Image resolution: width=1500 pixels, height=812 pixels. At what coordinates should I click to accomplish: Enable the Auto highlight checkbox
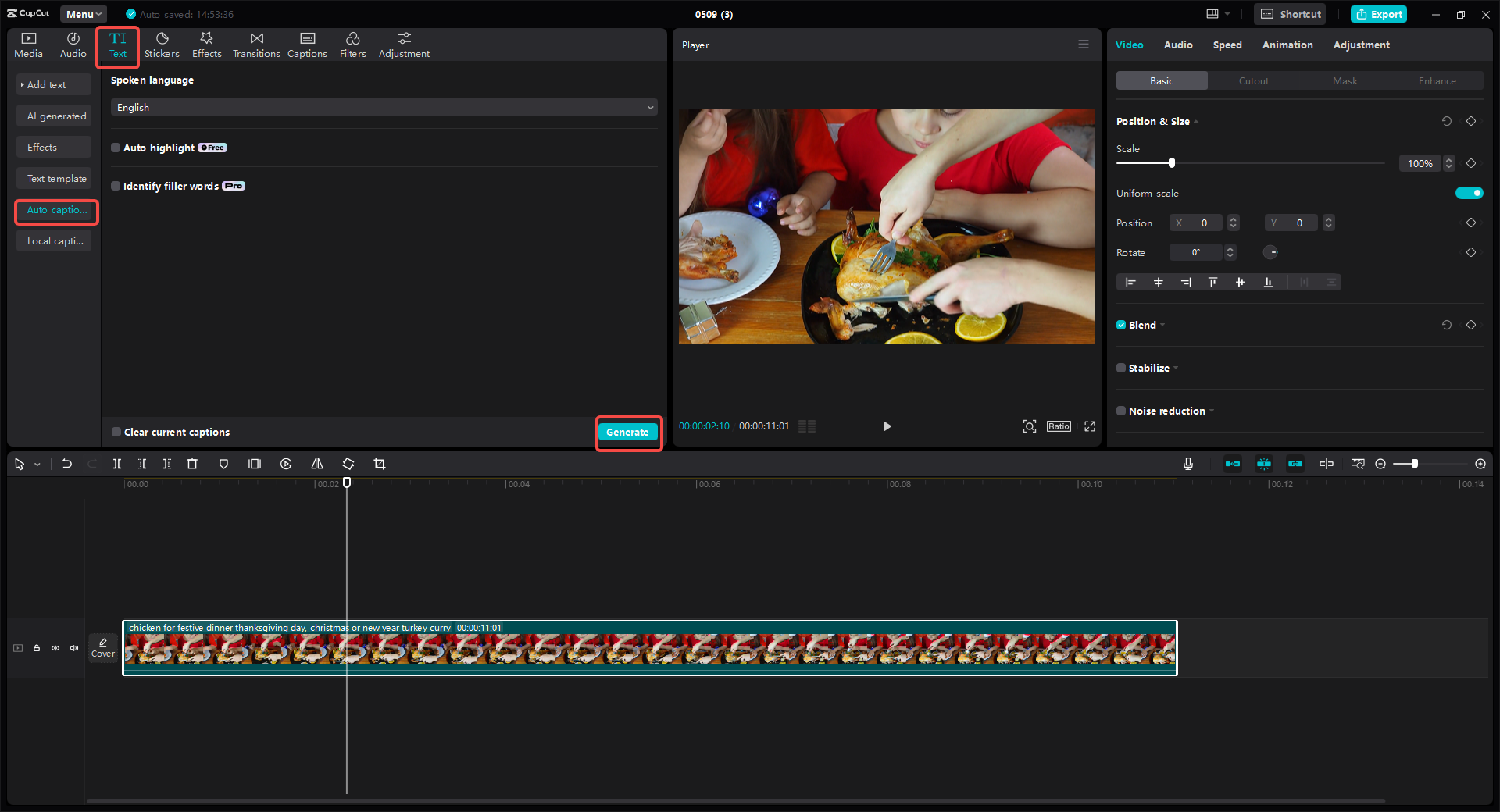[115, 148]
